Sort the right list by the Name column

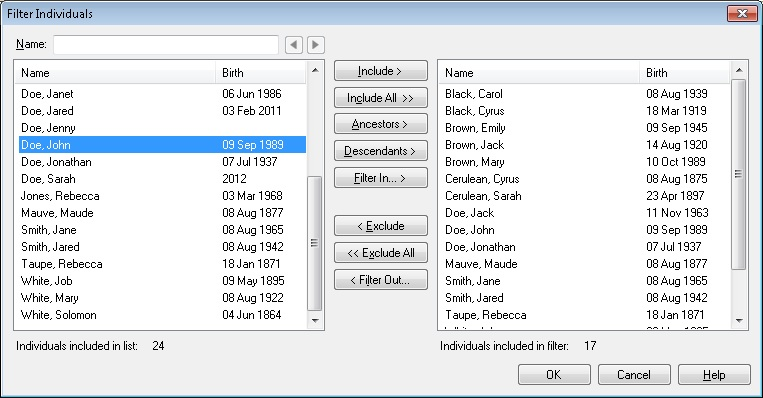click(539, 73)
